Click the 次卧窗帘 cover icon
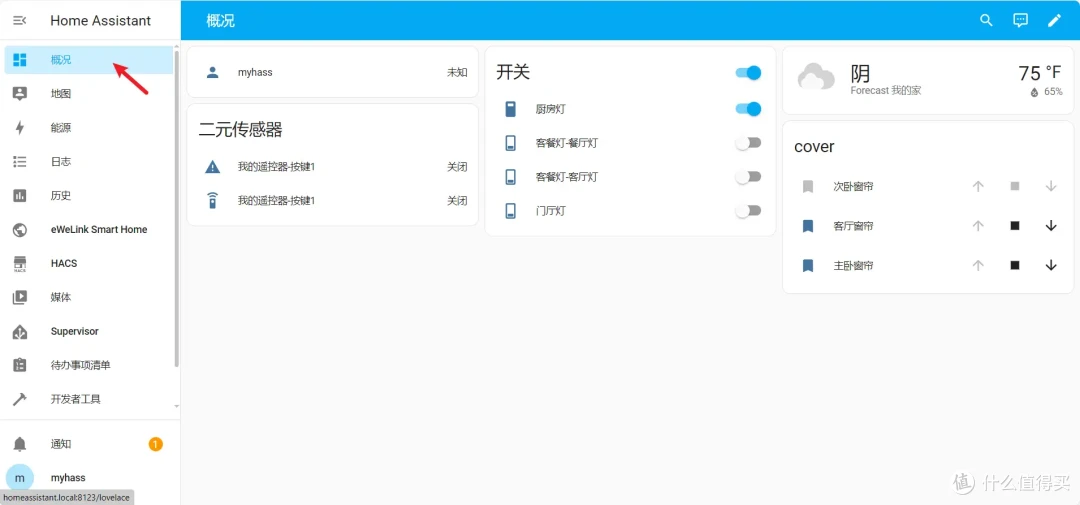This screenshot has height=505, width=1080. pos(808,187)
